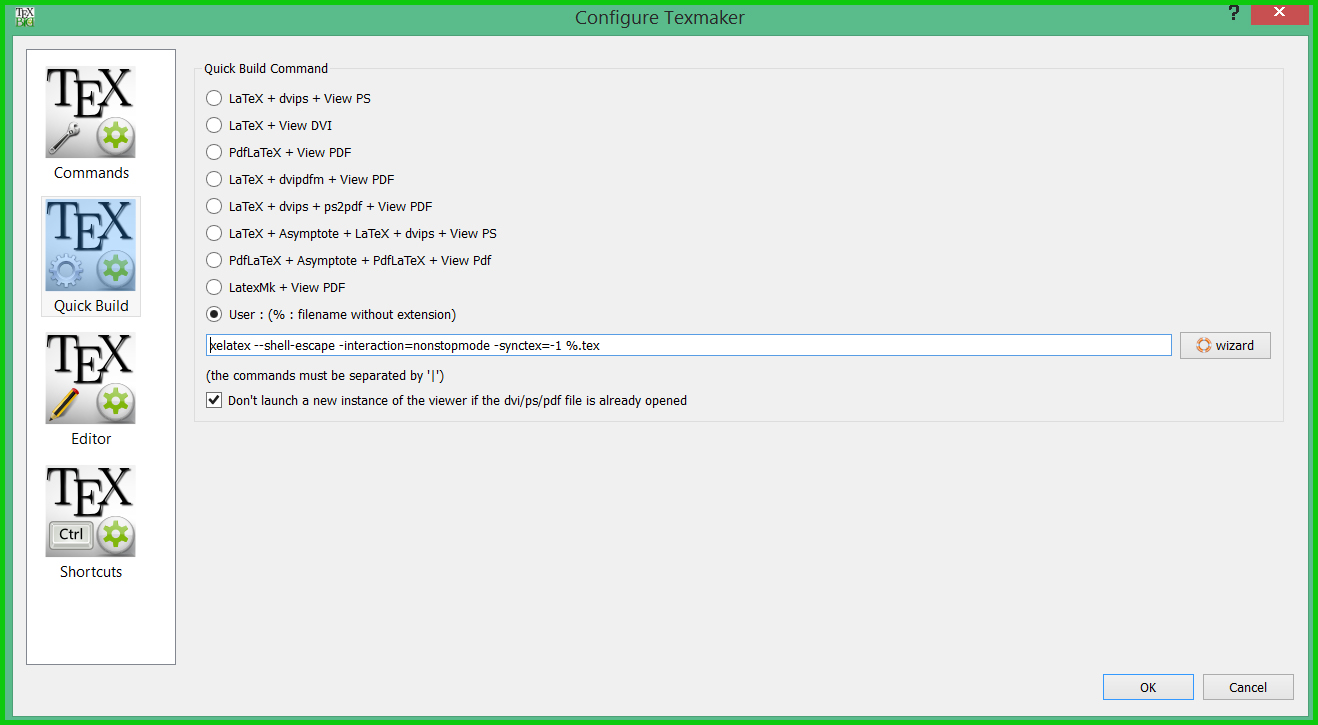Select the Quick Build settings icon
This screenshot has width=1318, height=725.
91,256
